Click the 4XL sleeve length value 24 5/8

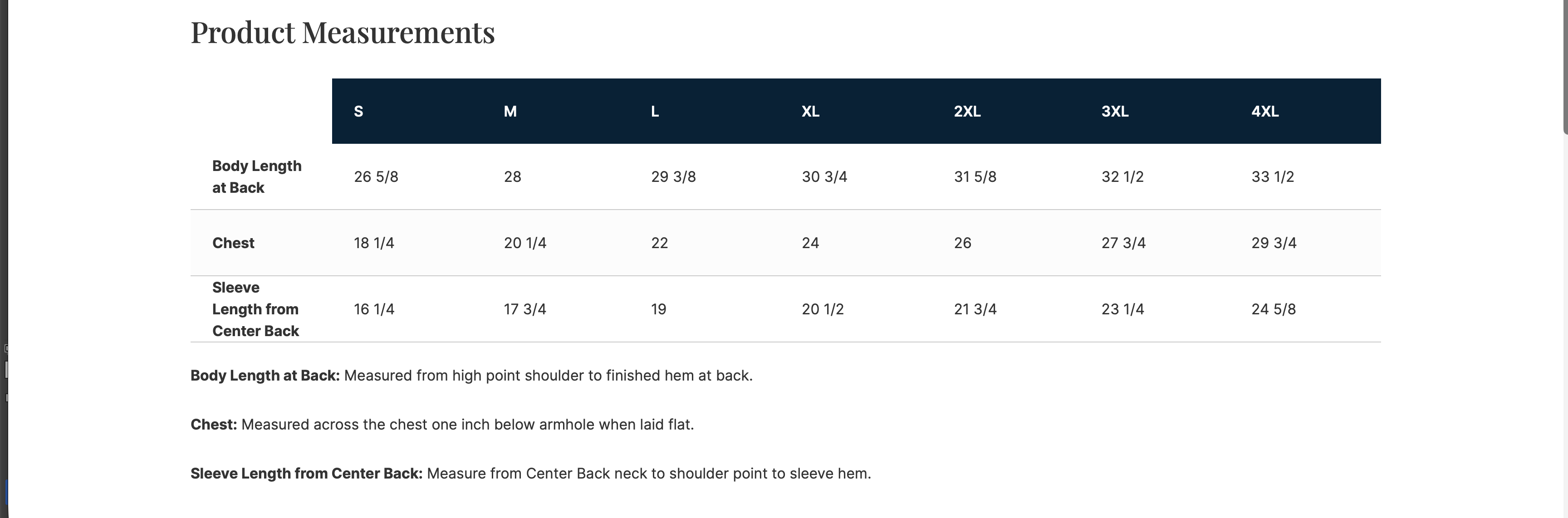[x=1274, y=309]
